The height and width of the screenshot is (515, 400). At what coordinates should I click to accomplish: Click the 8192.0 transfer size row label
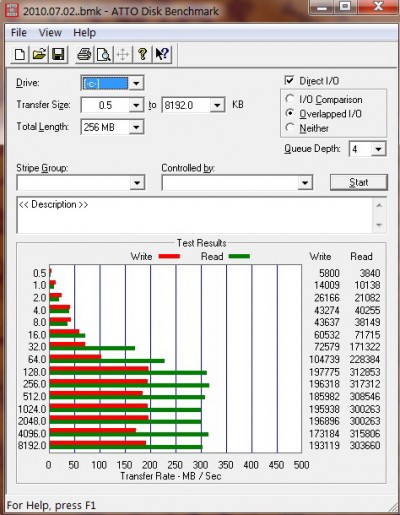(32, 446)
